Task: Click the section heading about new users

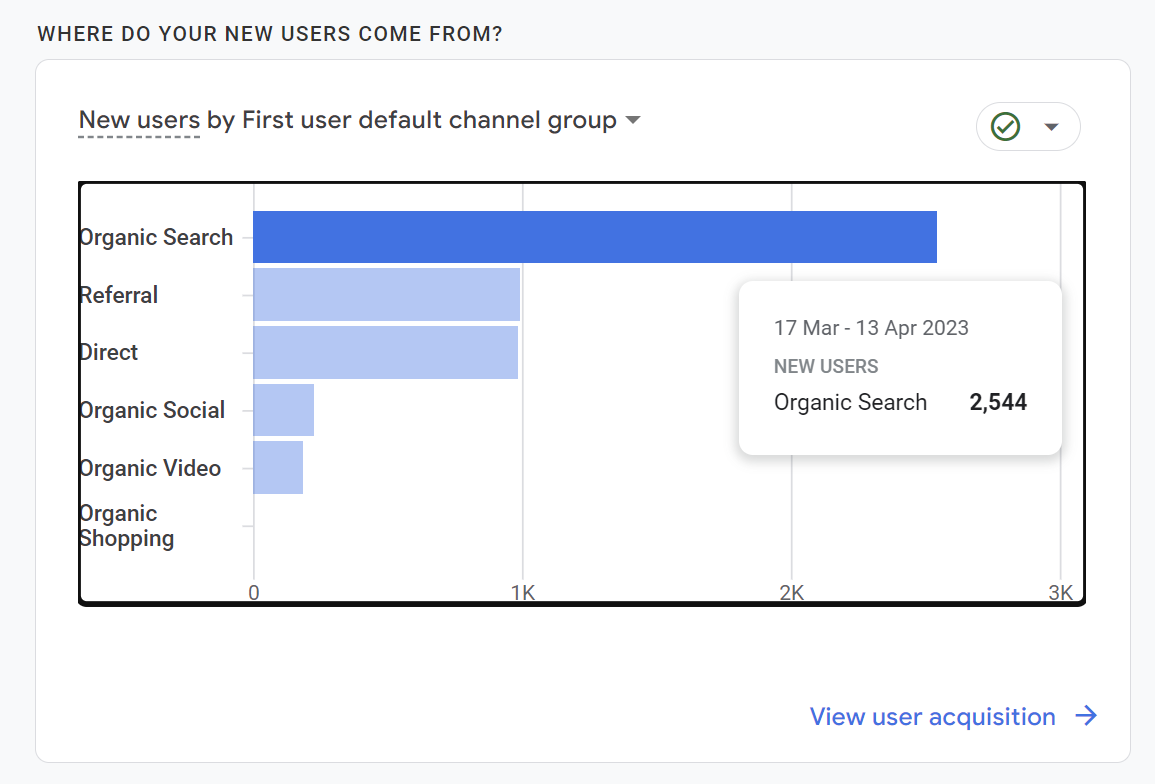Action: coord(269,34)
